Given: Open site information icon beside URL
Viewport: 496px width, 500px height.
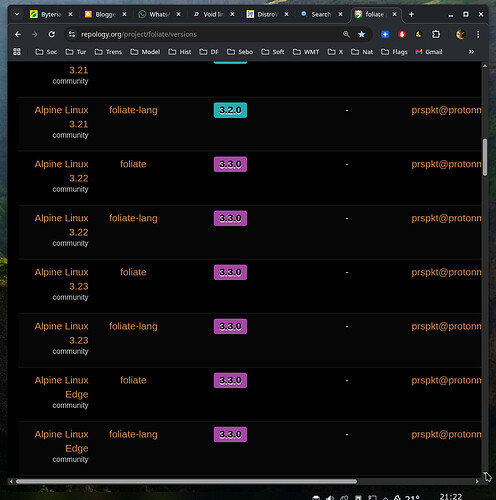Looking at the screenshot, I should (x=72, y=34).
